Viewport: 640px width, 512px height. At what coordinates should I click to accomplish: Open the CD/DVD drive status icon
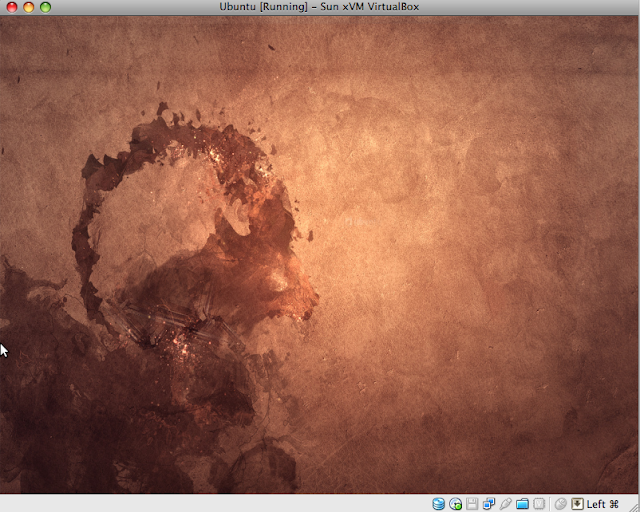(x=455, y=504)
